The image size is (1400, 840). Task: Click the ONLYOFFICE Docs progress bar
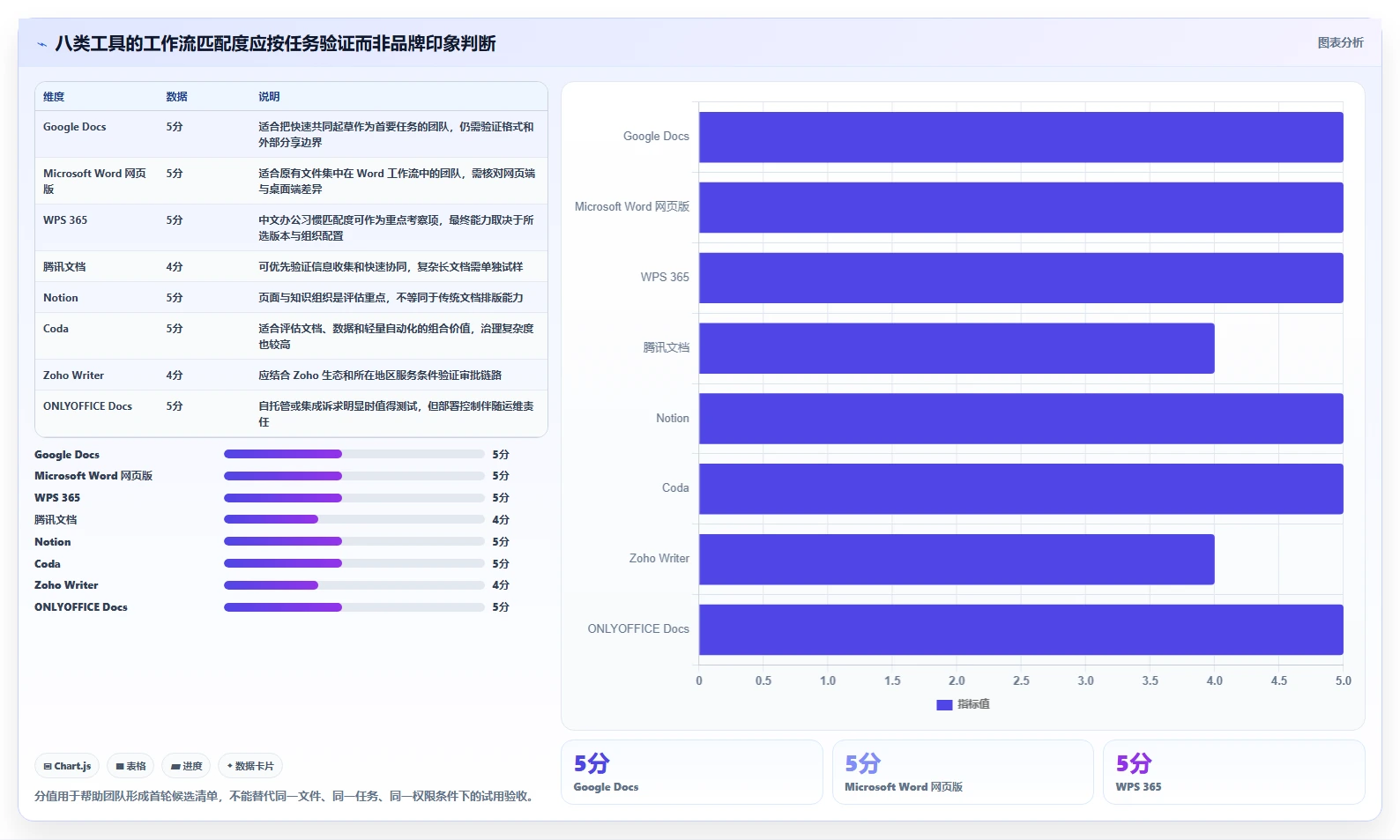[354, 606]
